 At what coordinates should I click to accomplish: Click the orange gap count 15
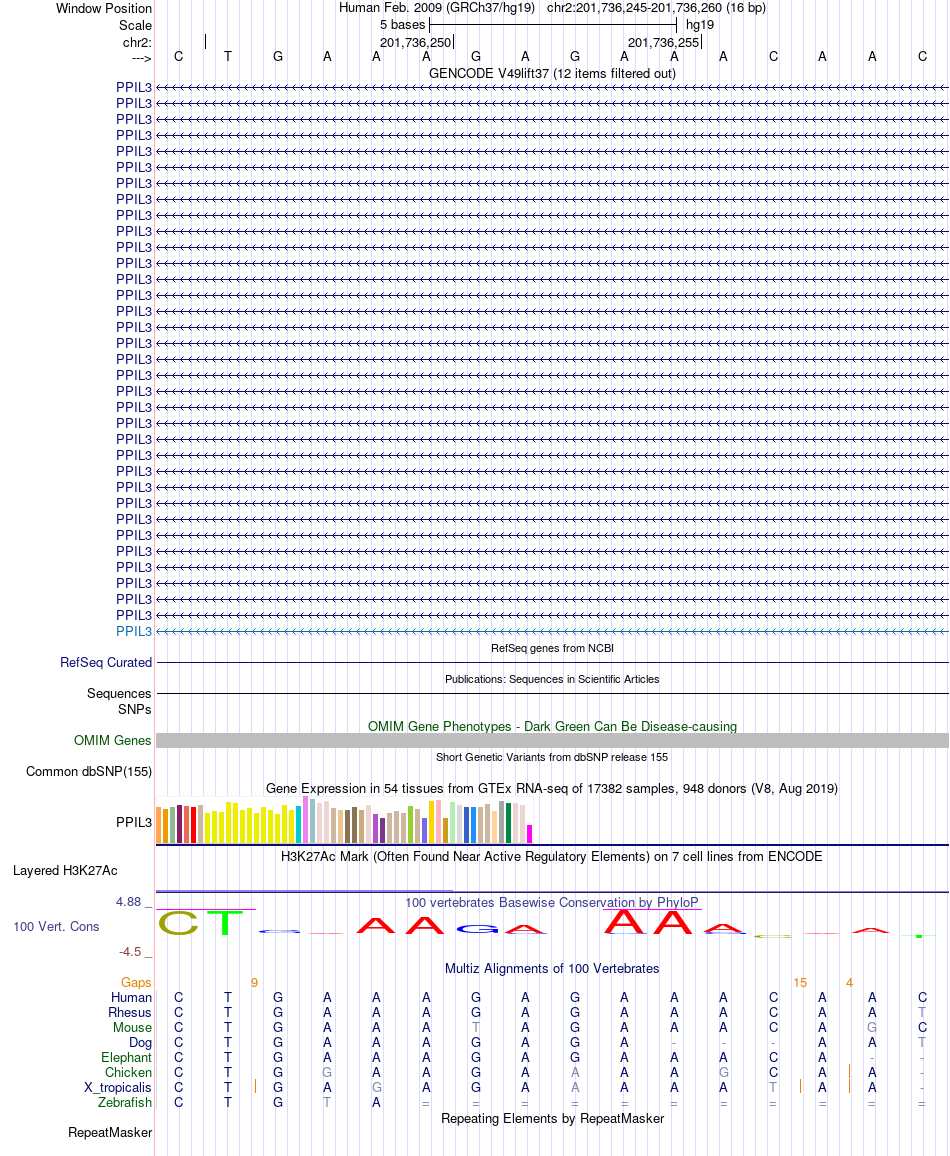click(800, 983)
